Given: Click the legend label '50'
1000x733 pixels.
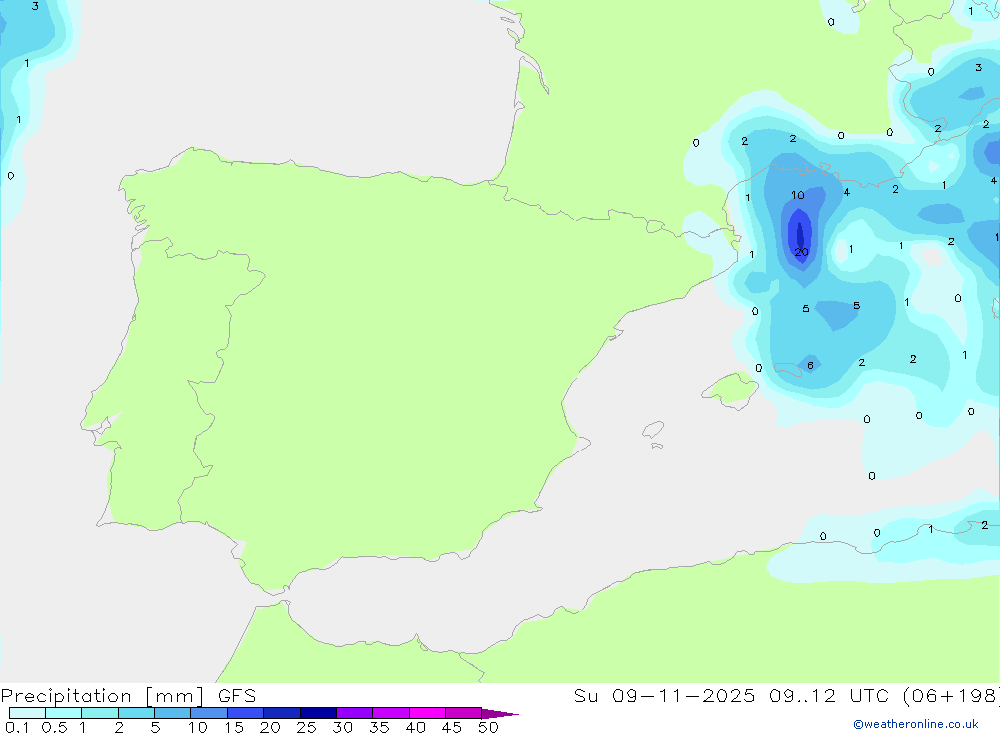Looking at the screenshot, I should point(488,727).
